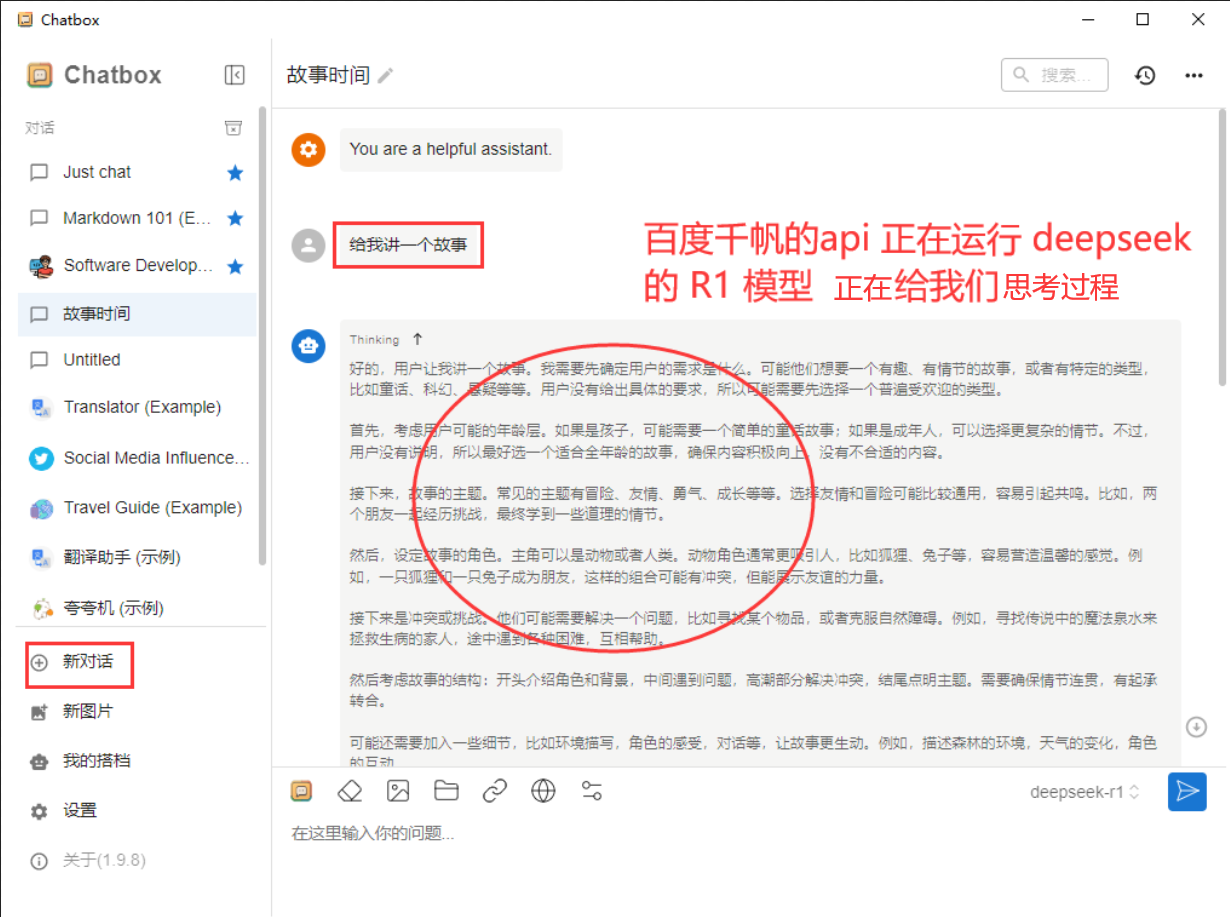1230x917 pixels.
Task: Open 设置 settings
Action: [135, 811]
